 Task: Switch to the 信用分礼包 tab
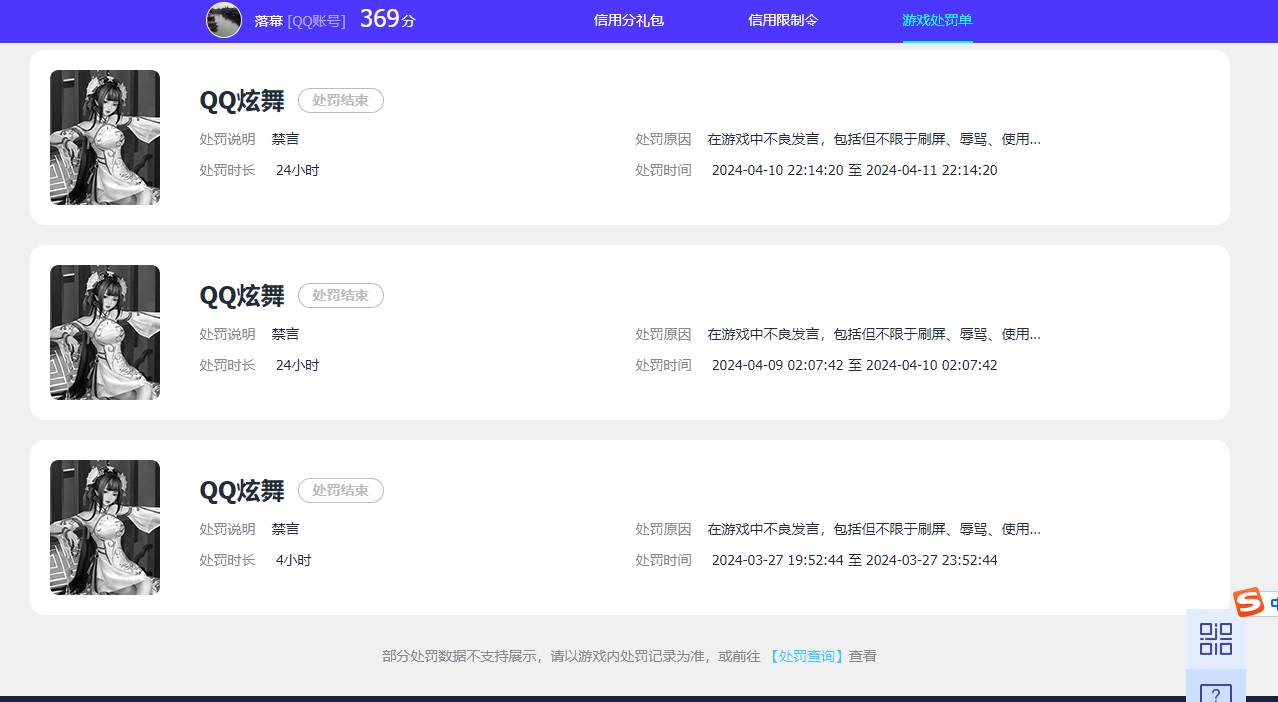[628, 20]
